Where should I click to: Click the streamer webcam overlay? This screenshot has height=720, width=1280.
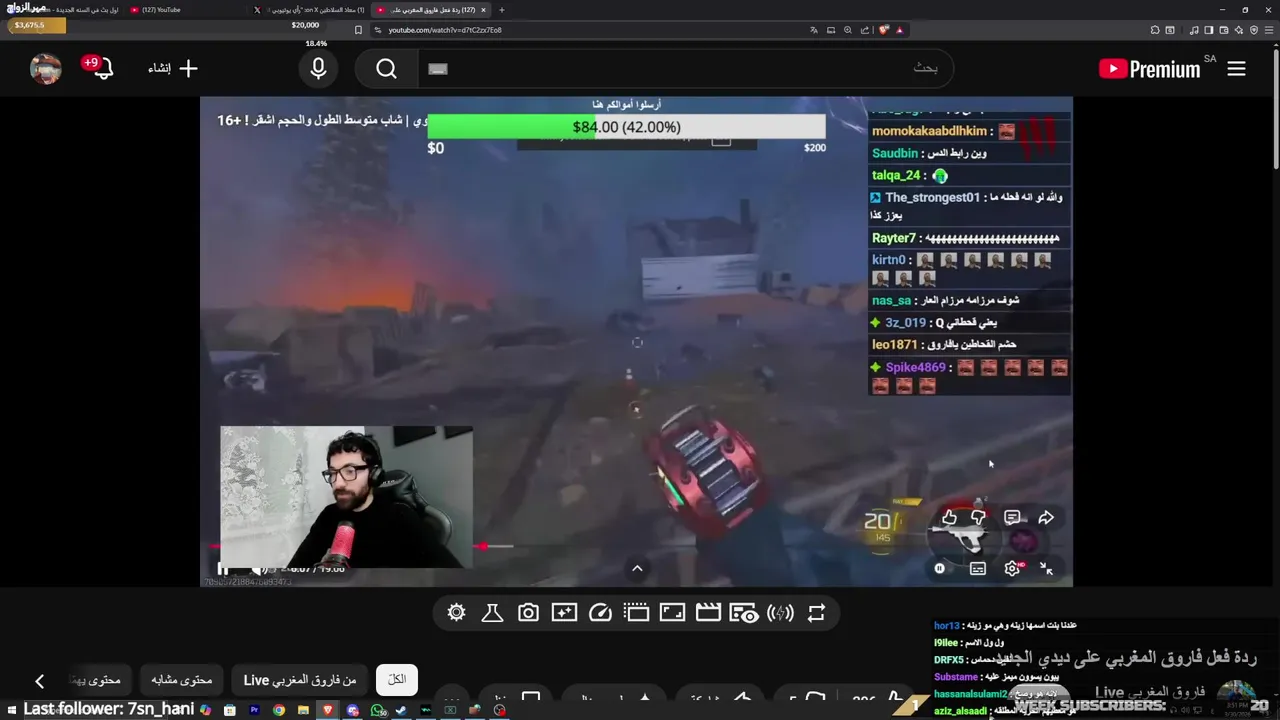coord(347,497)
